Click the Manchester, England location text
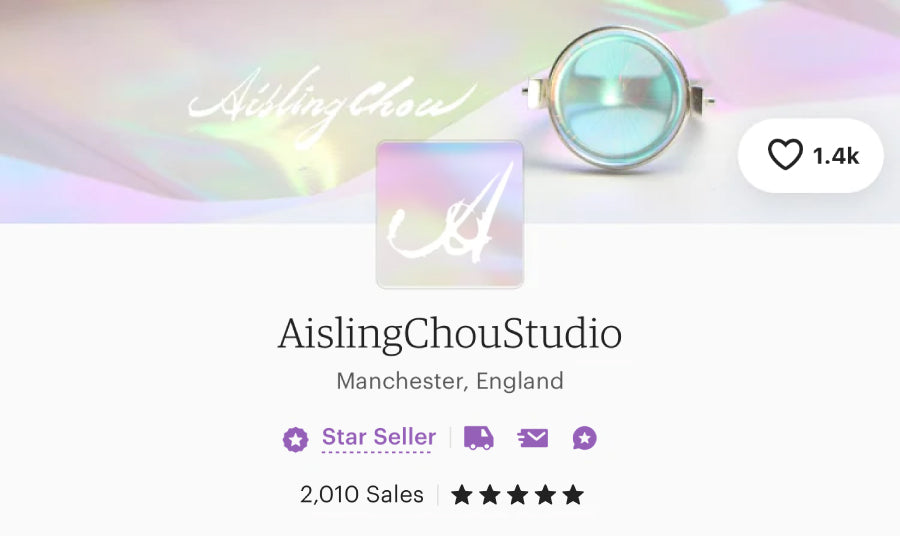Image resolution: width=900 pixels, height=536 pixels. pos(450,381)
